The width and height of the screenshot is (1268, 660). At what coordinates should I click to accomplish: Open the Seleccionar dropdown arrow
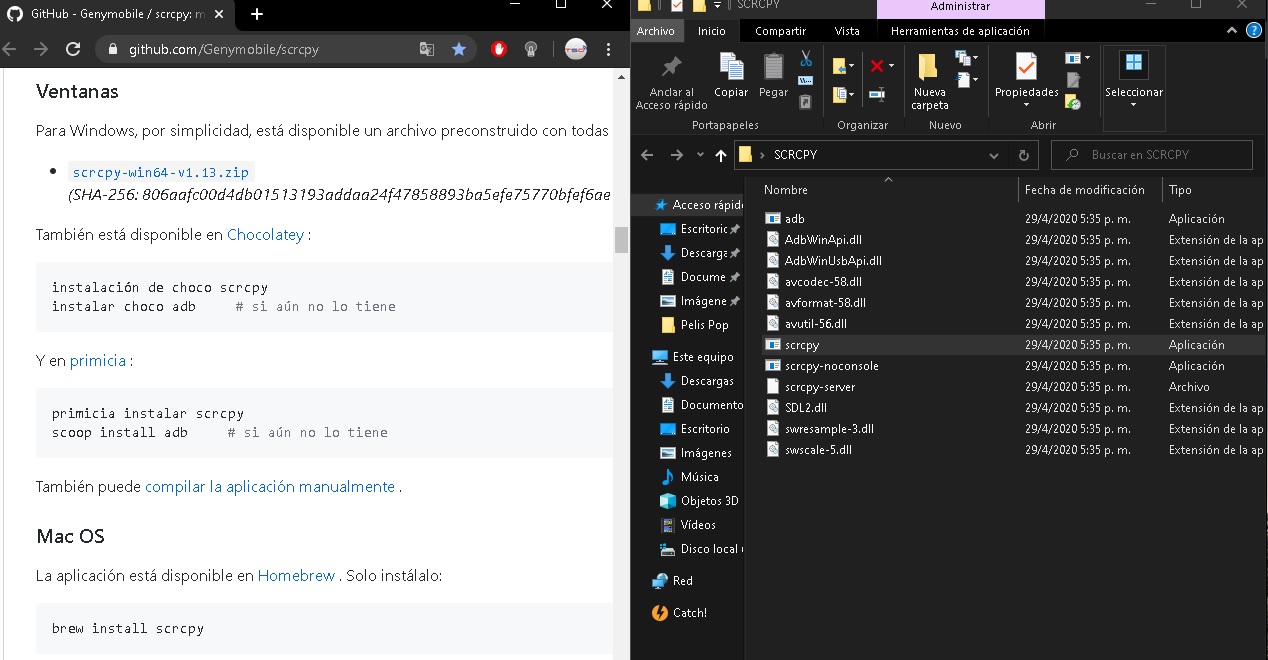1134,105
